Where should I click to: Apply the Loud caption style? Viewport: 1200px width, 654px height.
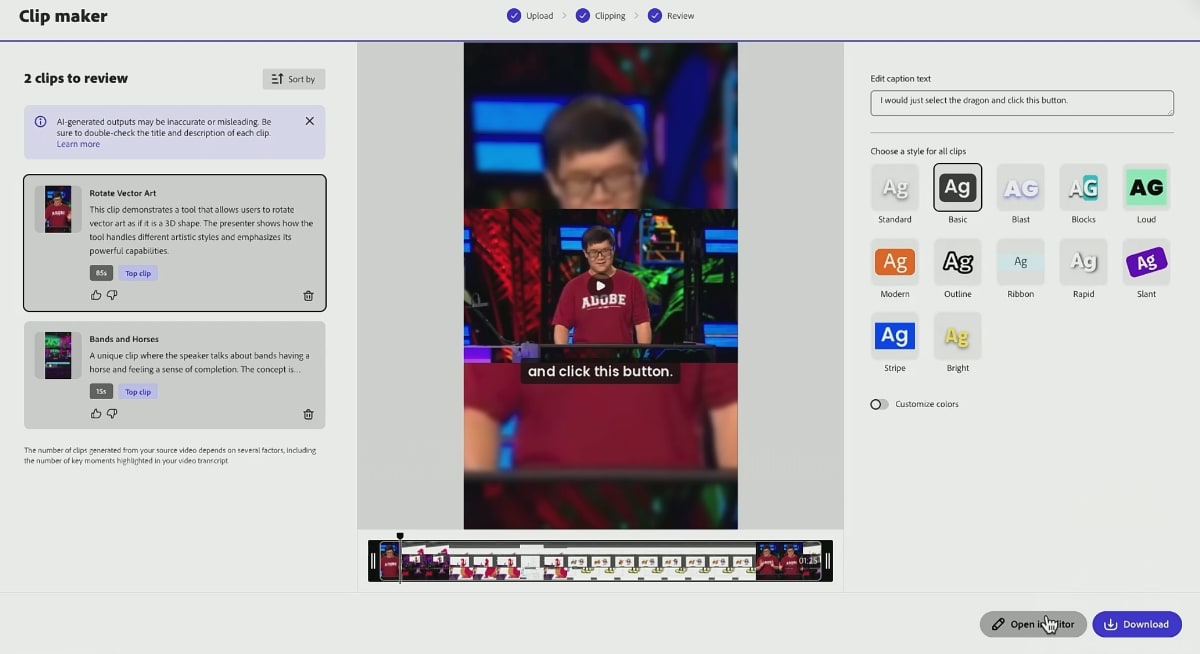1146,187
